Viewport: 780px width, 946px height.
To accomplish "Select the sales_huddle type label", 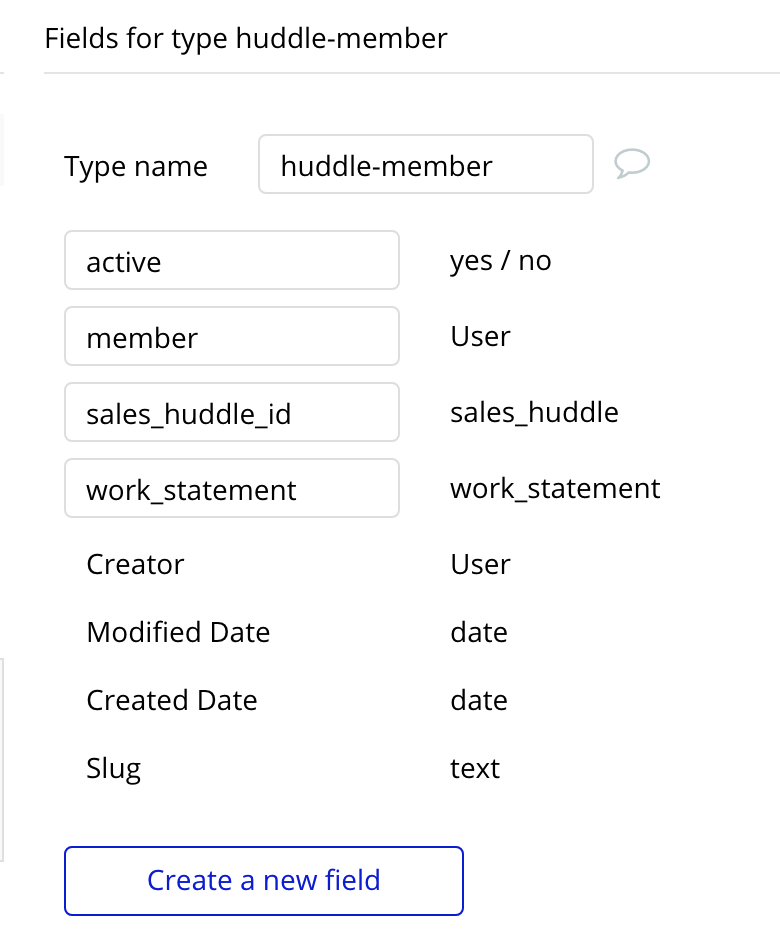I will (x=534, y=412).
